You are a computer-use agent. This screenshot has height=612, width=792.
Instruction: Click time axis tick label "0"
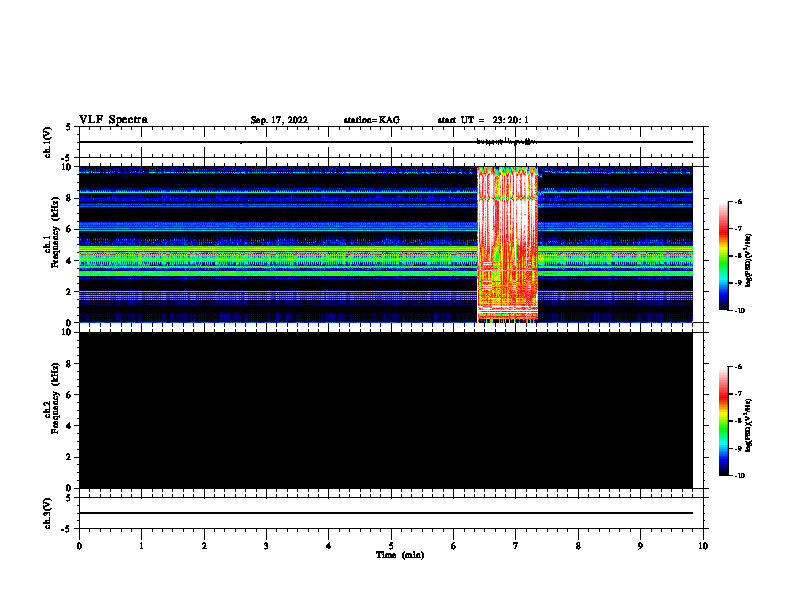coord(79,546)
